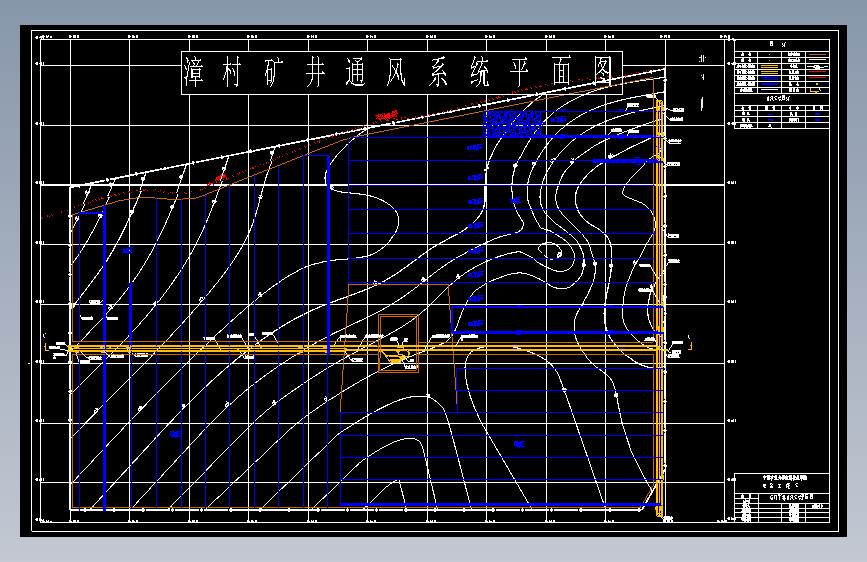Select the thick blue line along bottom edge

[x=500, y=504]
